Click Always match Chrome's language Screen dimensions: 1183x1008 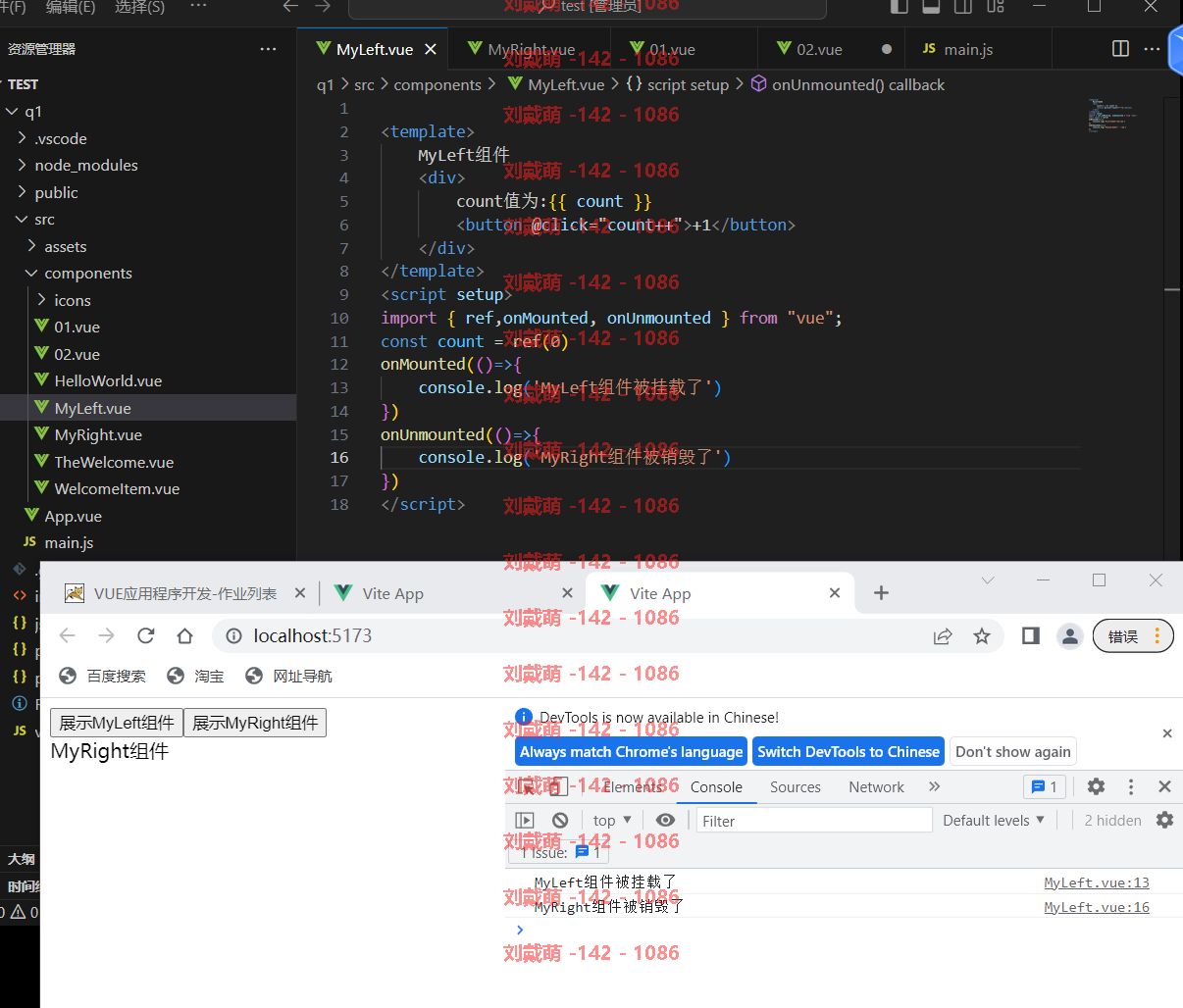coord(631,752)
